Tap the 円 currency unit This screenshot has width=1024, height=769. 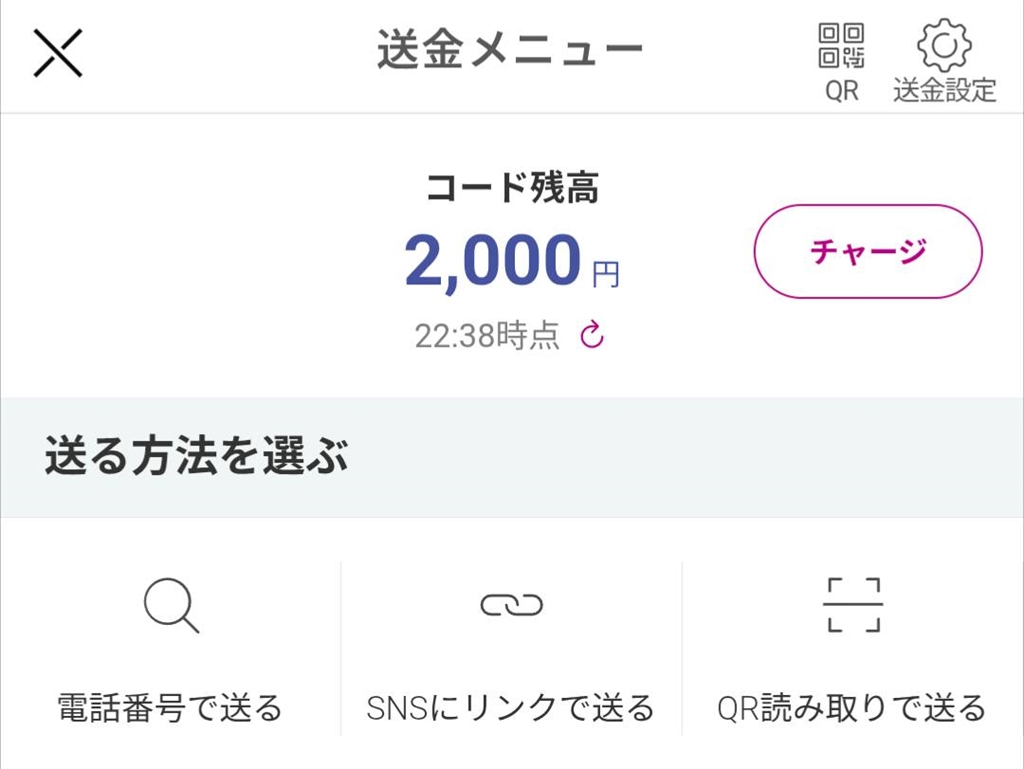click(605, 274)
